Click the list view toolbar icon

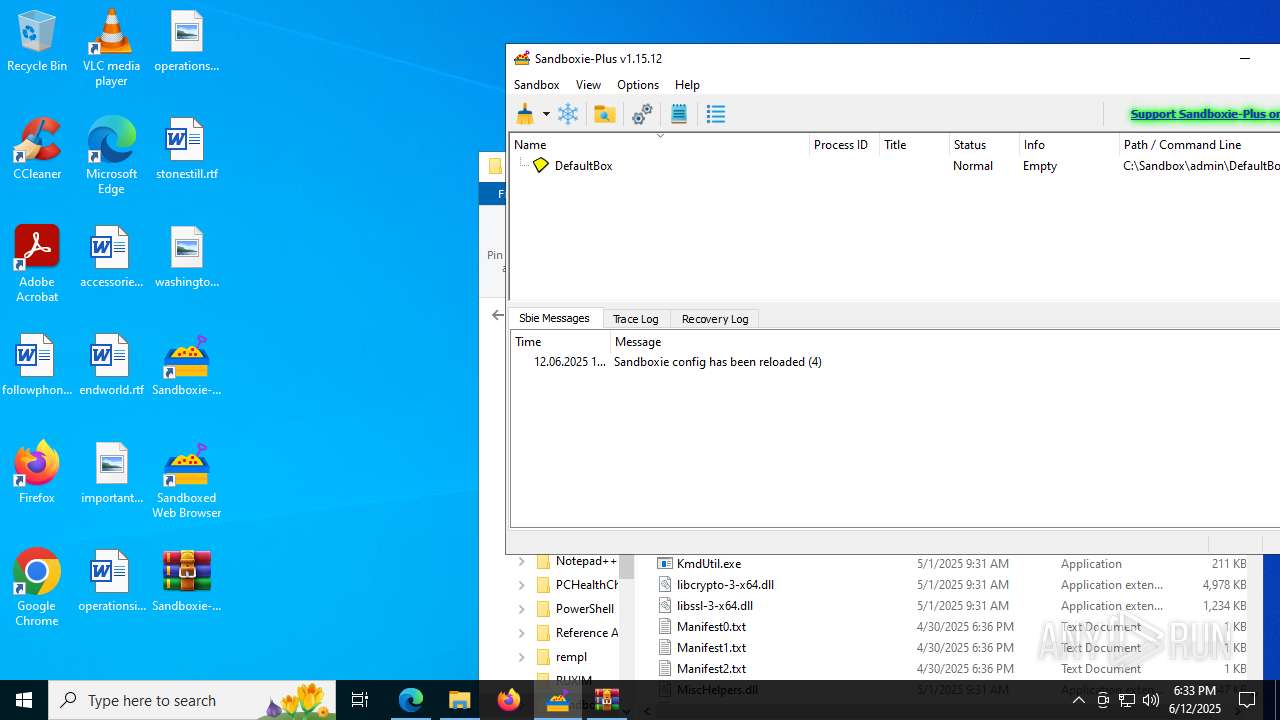pos(716,114)
